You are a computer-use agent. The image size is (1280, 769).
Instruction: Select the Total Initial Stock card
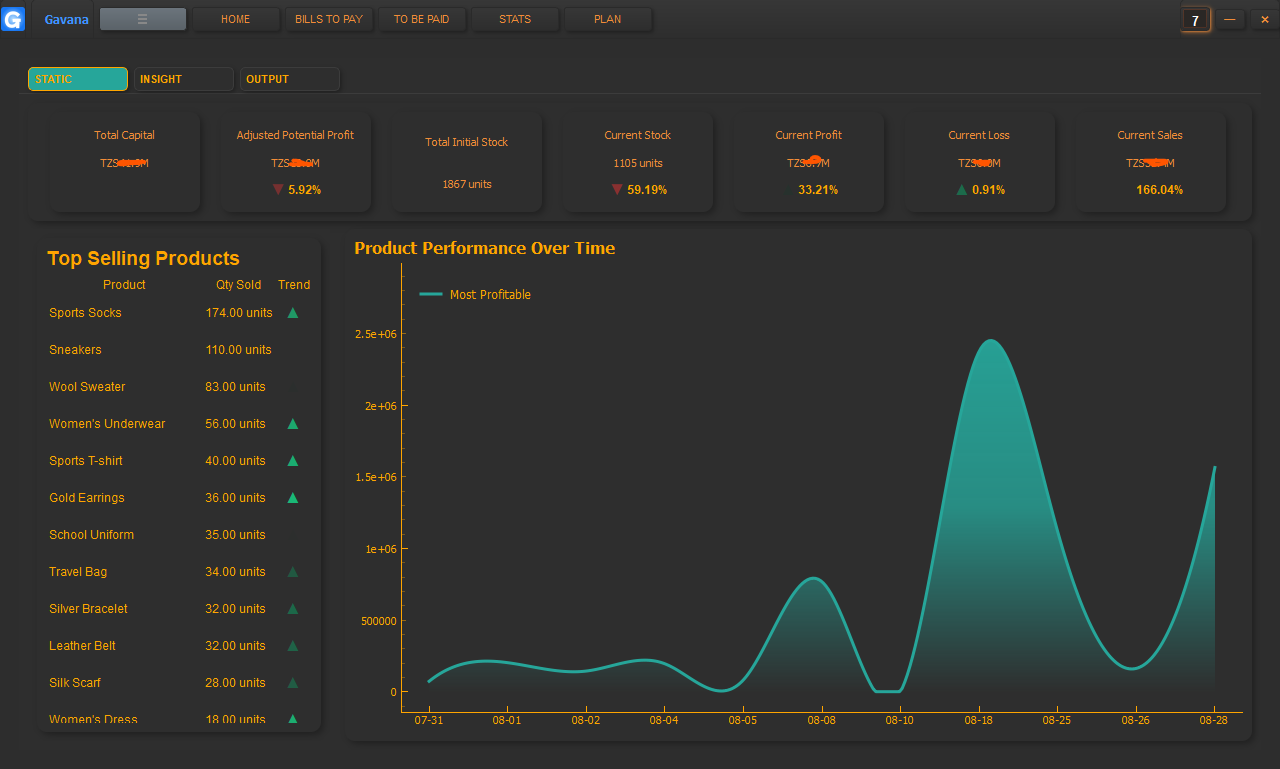click(x=467, y=162)
